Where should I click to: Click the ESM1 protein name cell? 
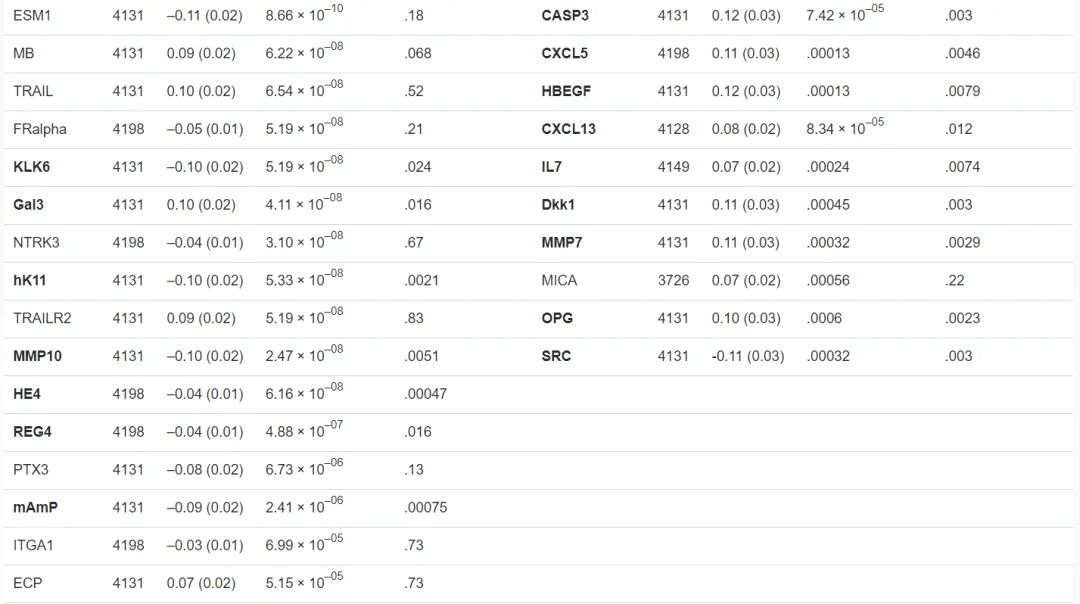[x=32, y=16]
